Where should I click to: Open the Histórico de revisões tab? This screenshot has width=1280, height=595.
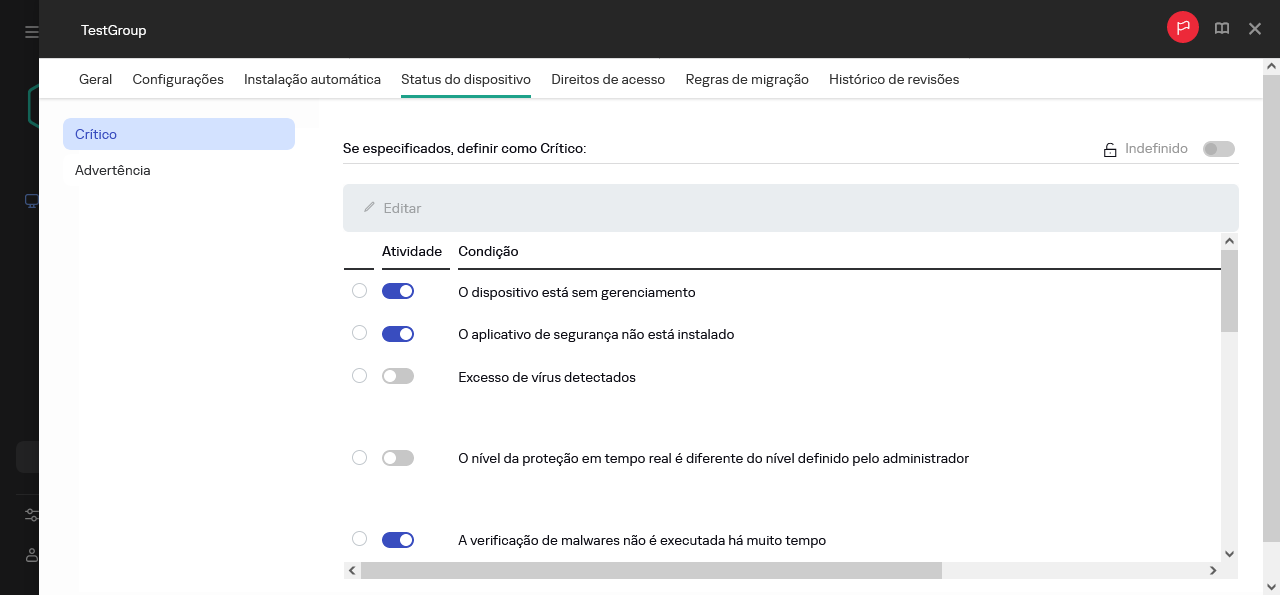[x=893, y=79]
